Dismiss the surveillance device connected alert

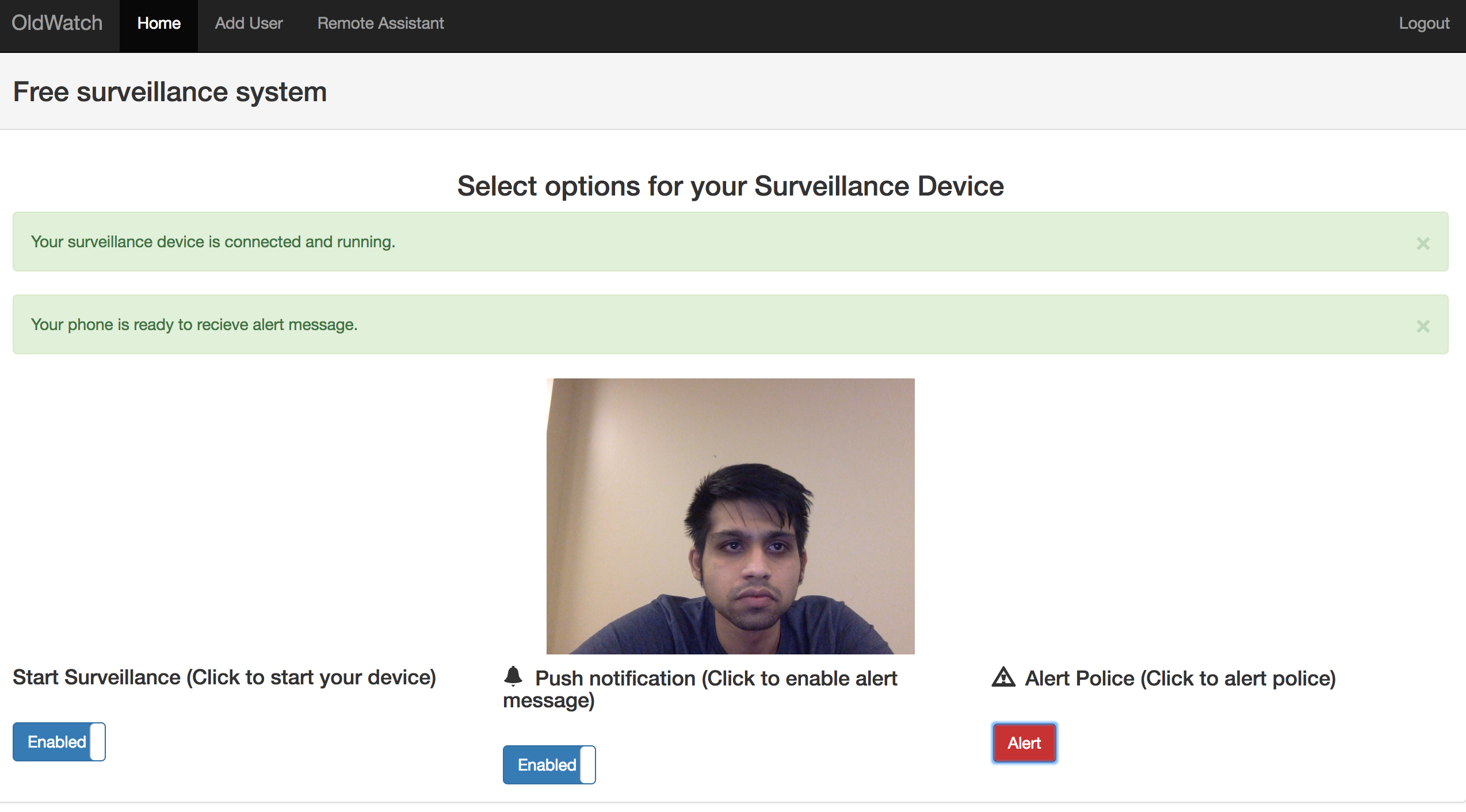pos(1423,244)
